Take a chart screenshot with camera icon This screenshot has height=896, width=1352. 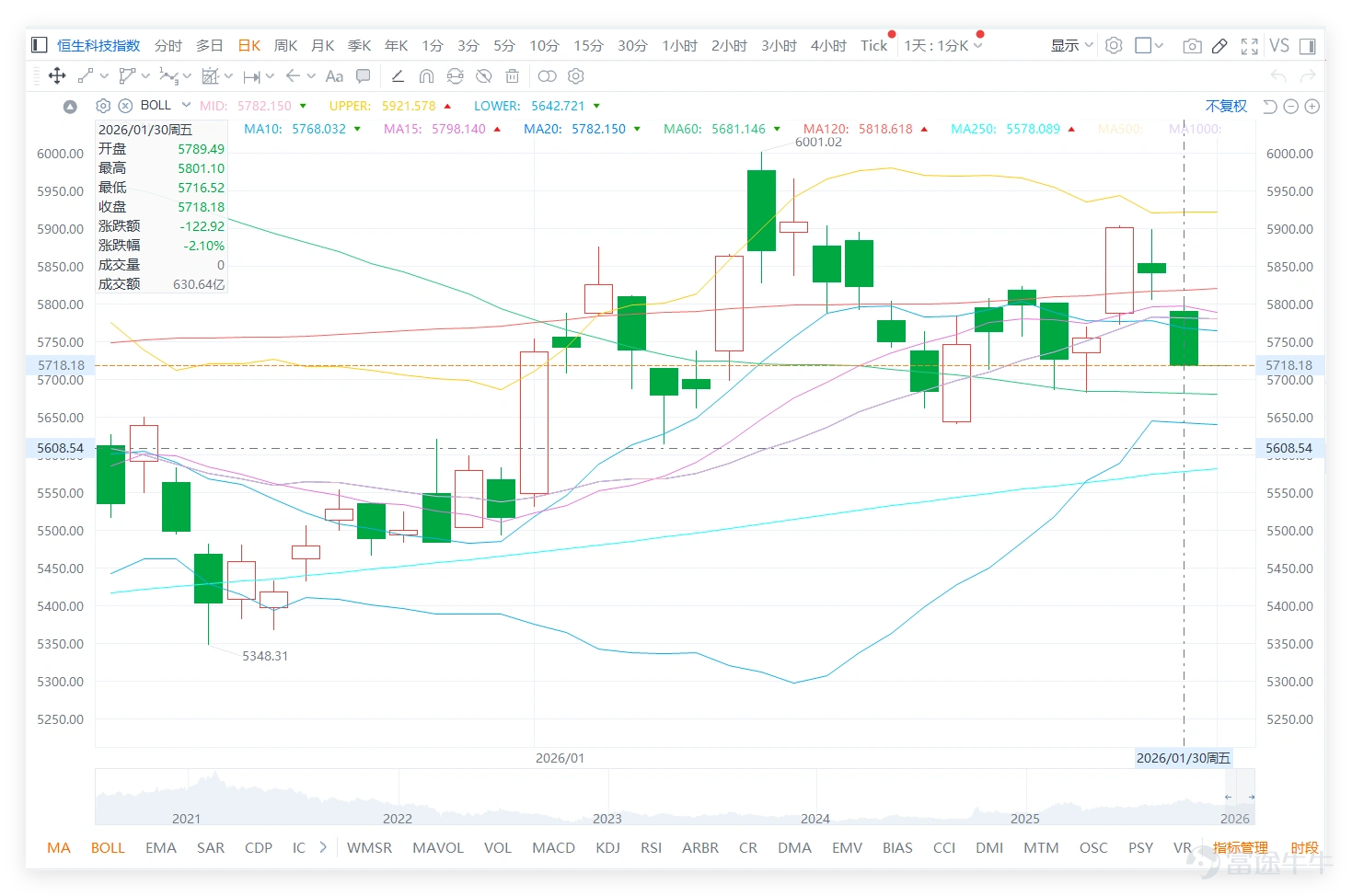[1192, 46]
